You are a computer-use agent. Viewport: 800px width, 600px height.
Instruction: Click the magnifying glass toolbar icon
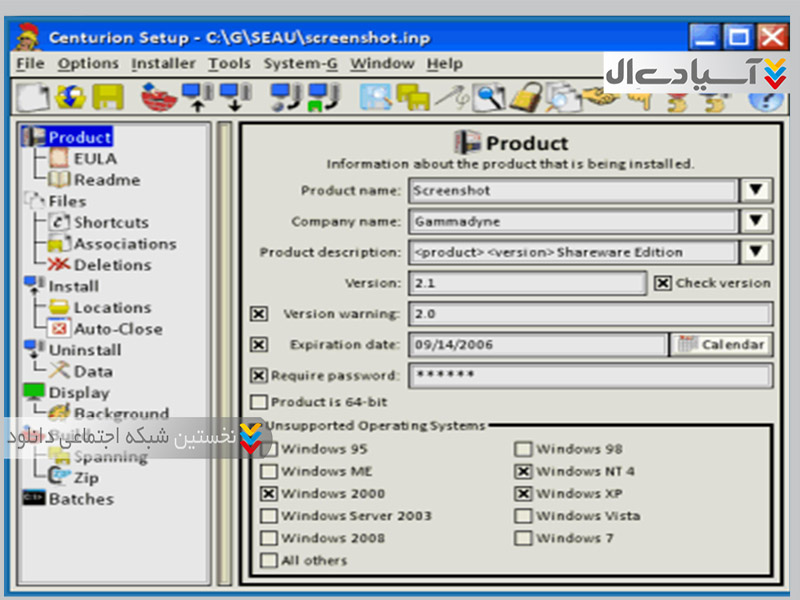tap(488, 97)
